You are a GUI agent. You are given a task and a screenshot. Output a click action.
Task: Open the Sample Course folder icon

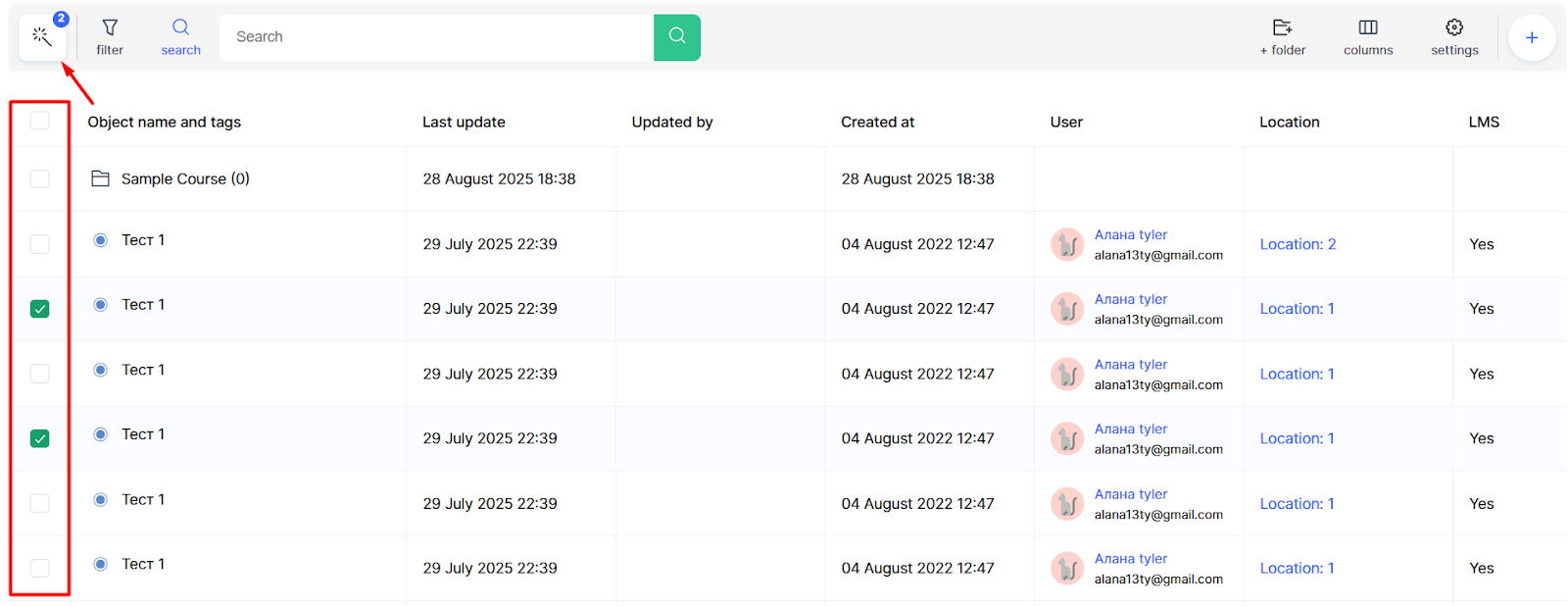click(100, 178)
